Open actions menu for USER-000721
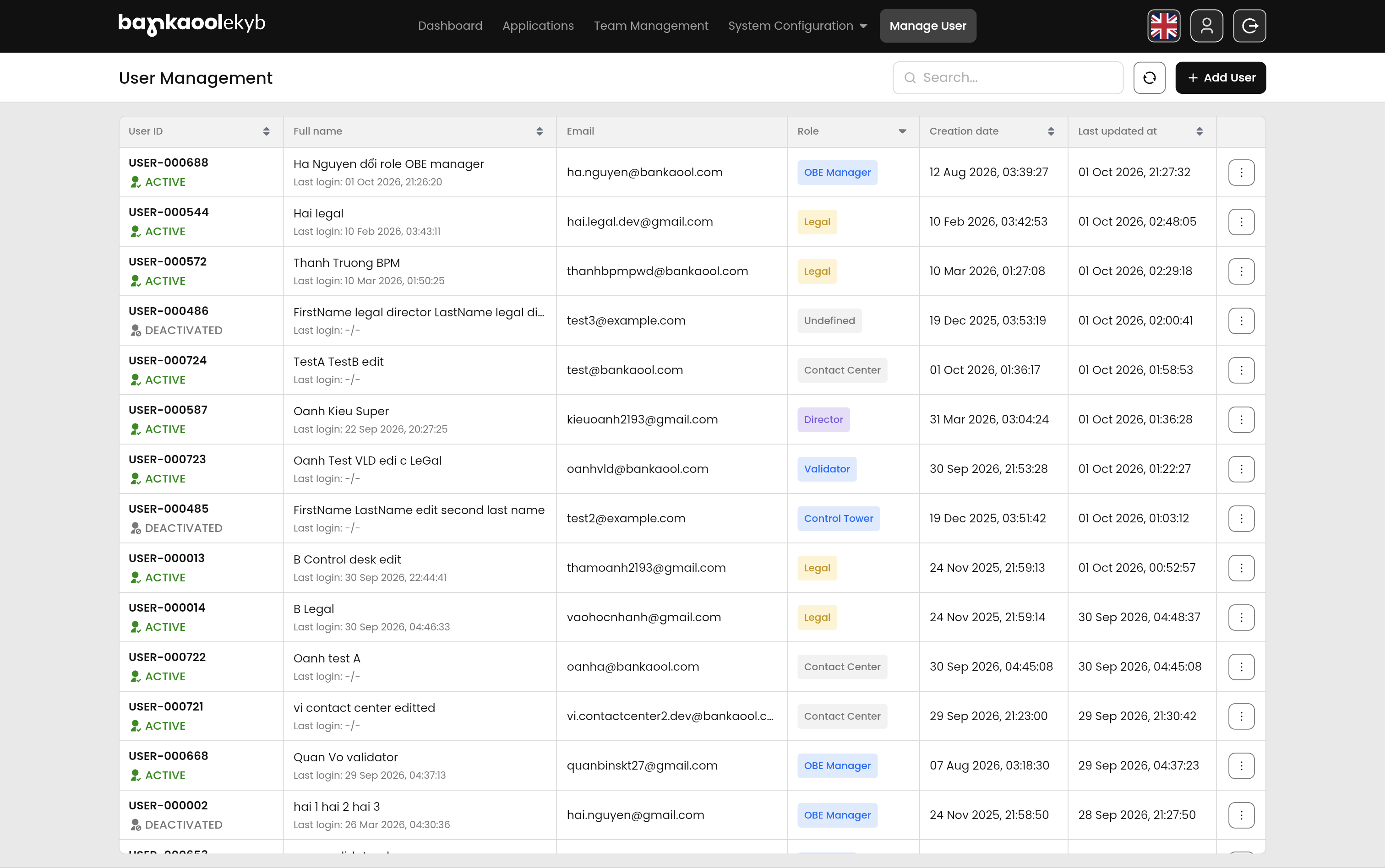 (x=1241, y=716)
